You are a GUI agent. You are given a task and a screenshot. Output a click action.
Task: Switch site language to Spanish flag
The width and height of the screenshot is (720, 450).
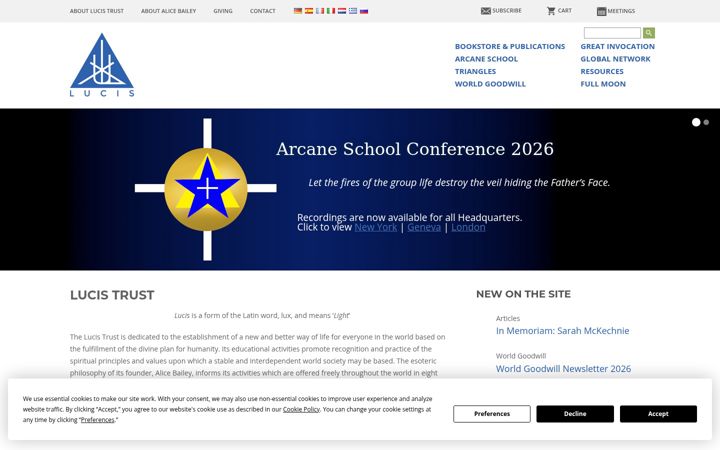click(x=309, y=11)
